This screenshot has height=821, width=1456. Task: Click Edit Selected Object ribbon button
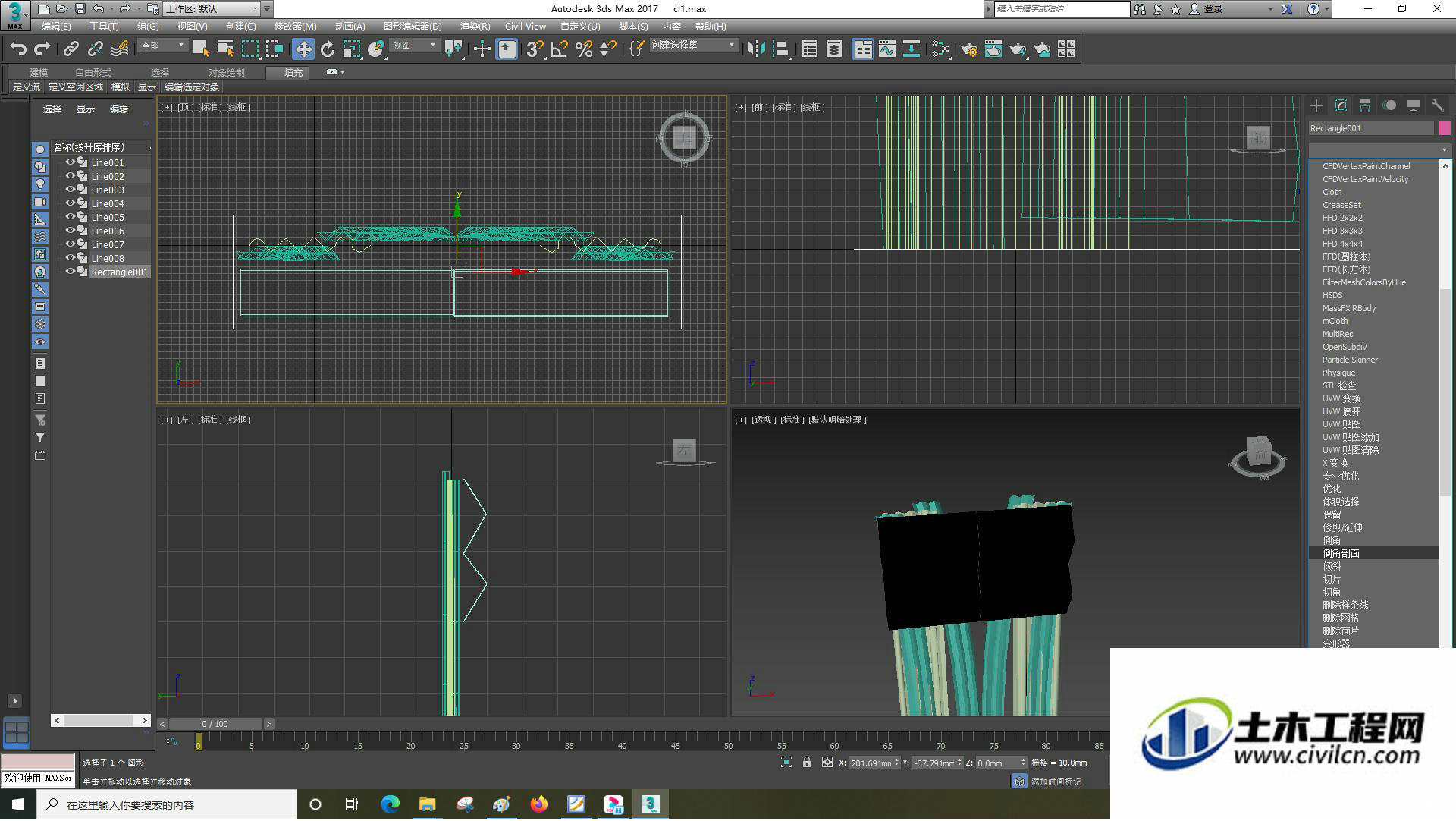[x=192, y=87]
